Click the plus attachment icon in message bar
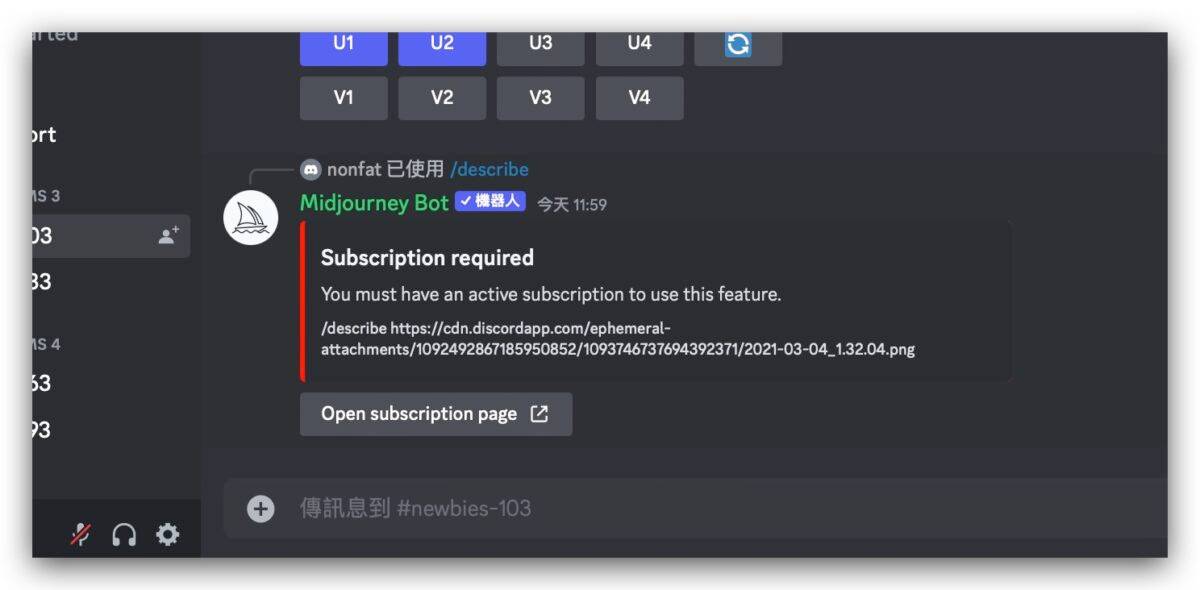The image size is (1200, 590). click(260, 509)
